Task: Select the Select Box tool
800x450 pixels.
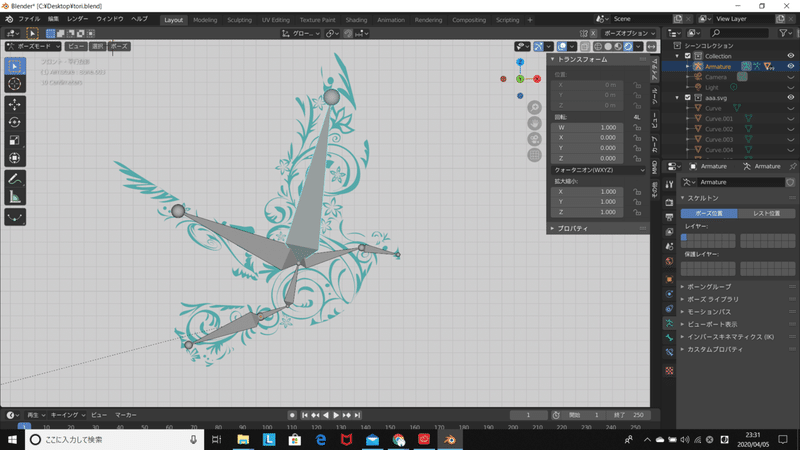Action: click(15, 66)
